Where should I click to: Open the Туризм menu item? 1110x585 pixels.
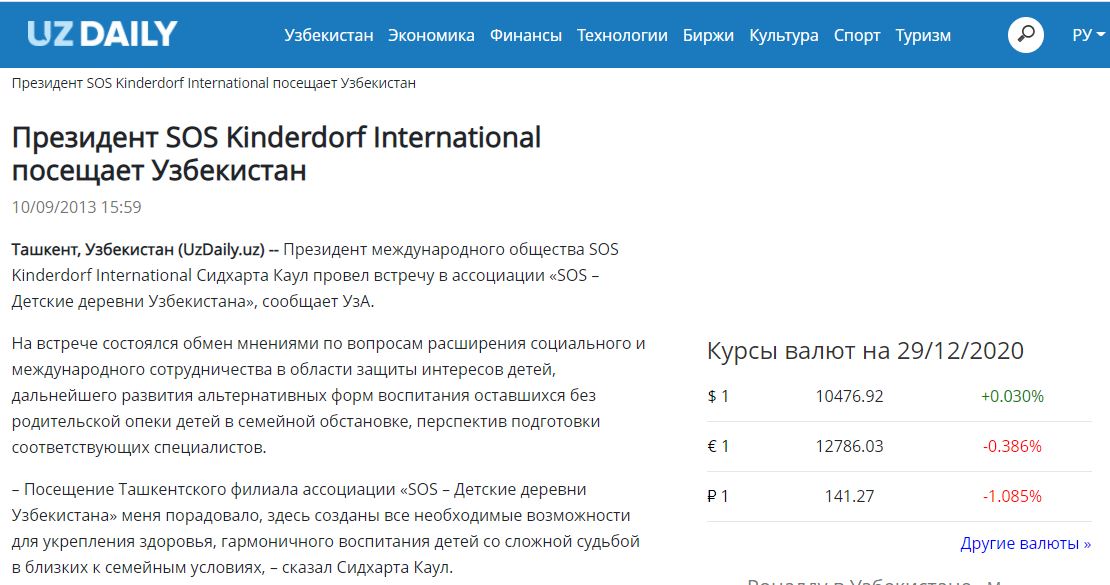[x=923, y=35]
